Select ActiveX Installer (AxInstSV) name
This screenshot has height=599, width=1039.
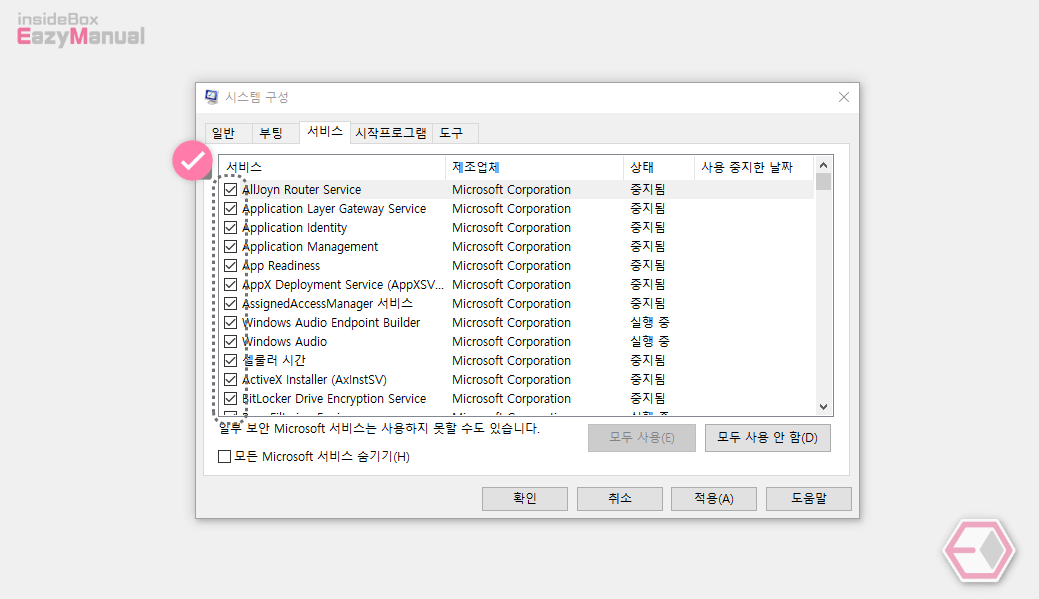(314, 380)
